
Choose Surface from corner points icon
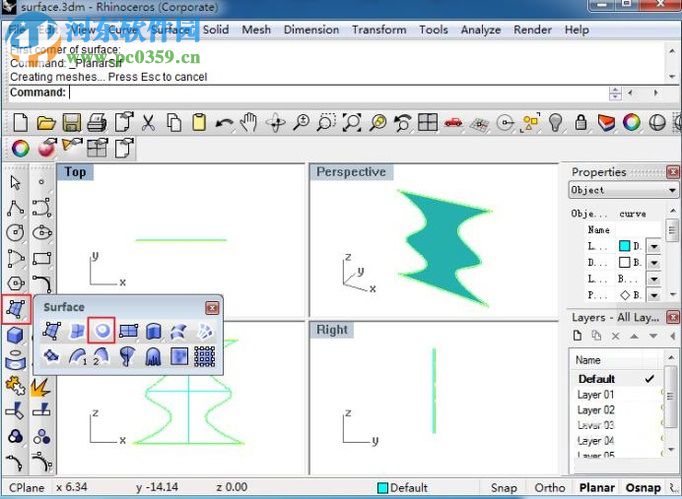52,331
